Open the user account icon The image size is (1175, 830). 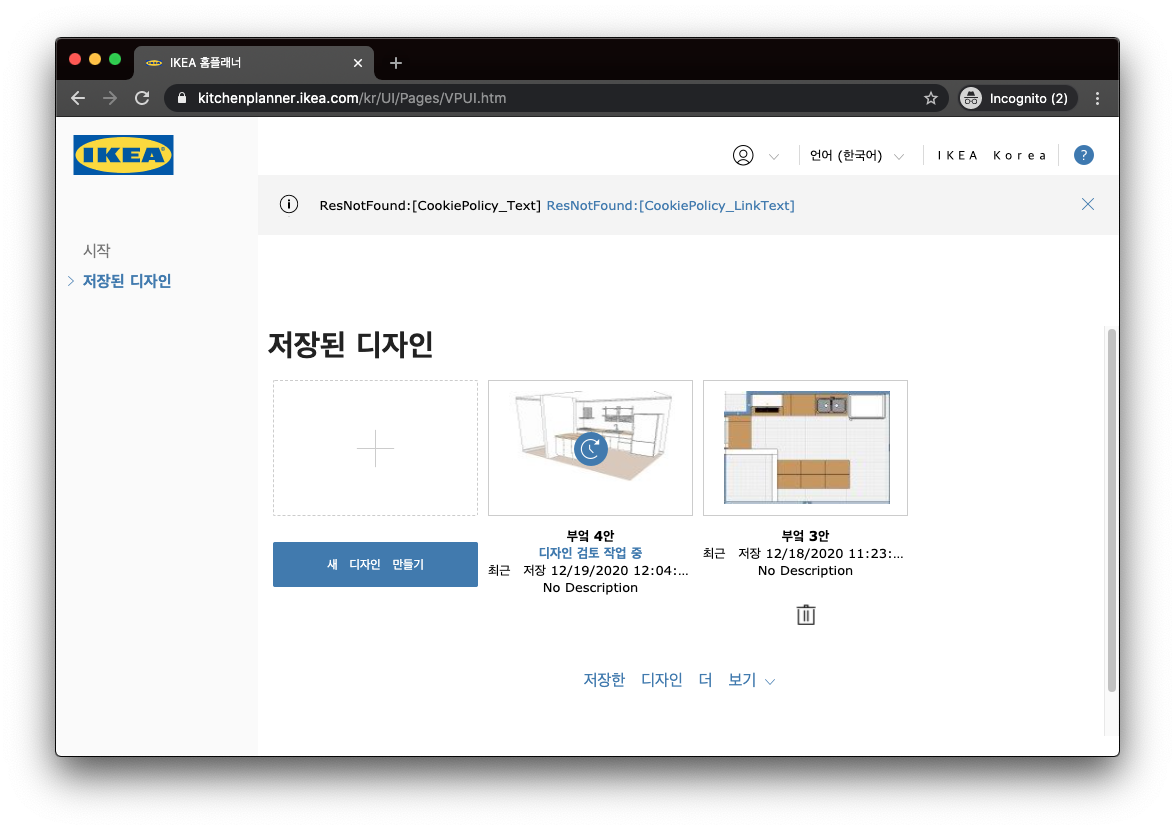[x=743, y=155]
